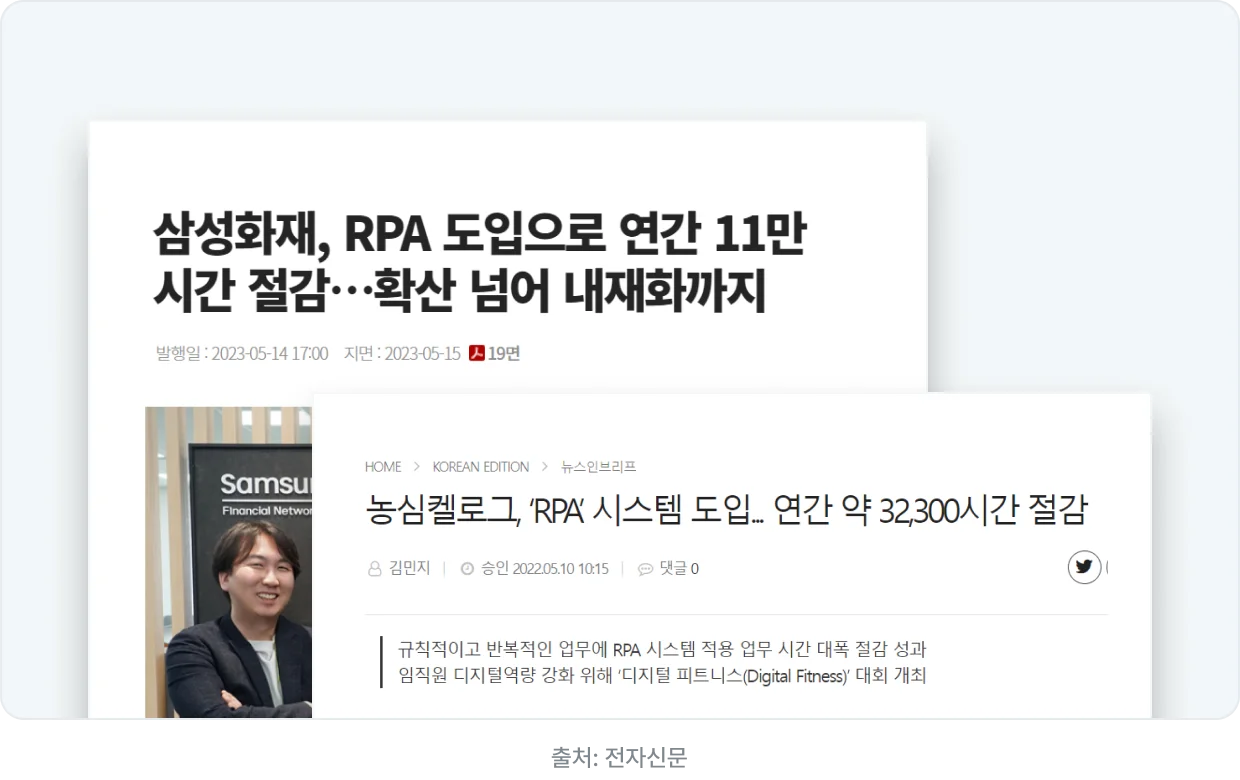The image size is (1240, 780).
Task: Open the 농심켈로그 RPA article headline
Action: tap(726, 510)
